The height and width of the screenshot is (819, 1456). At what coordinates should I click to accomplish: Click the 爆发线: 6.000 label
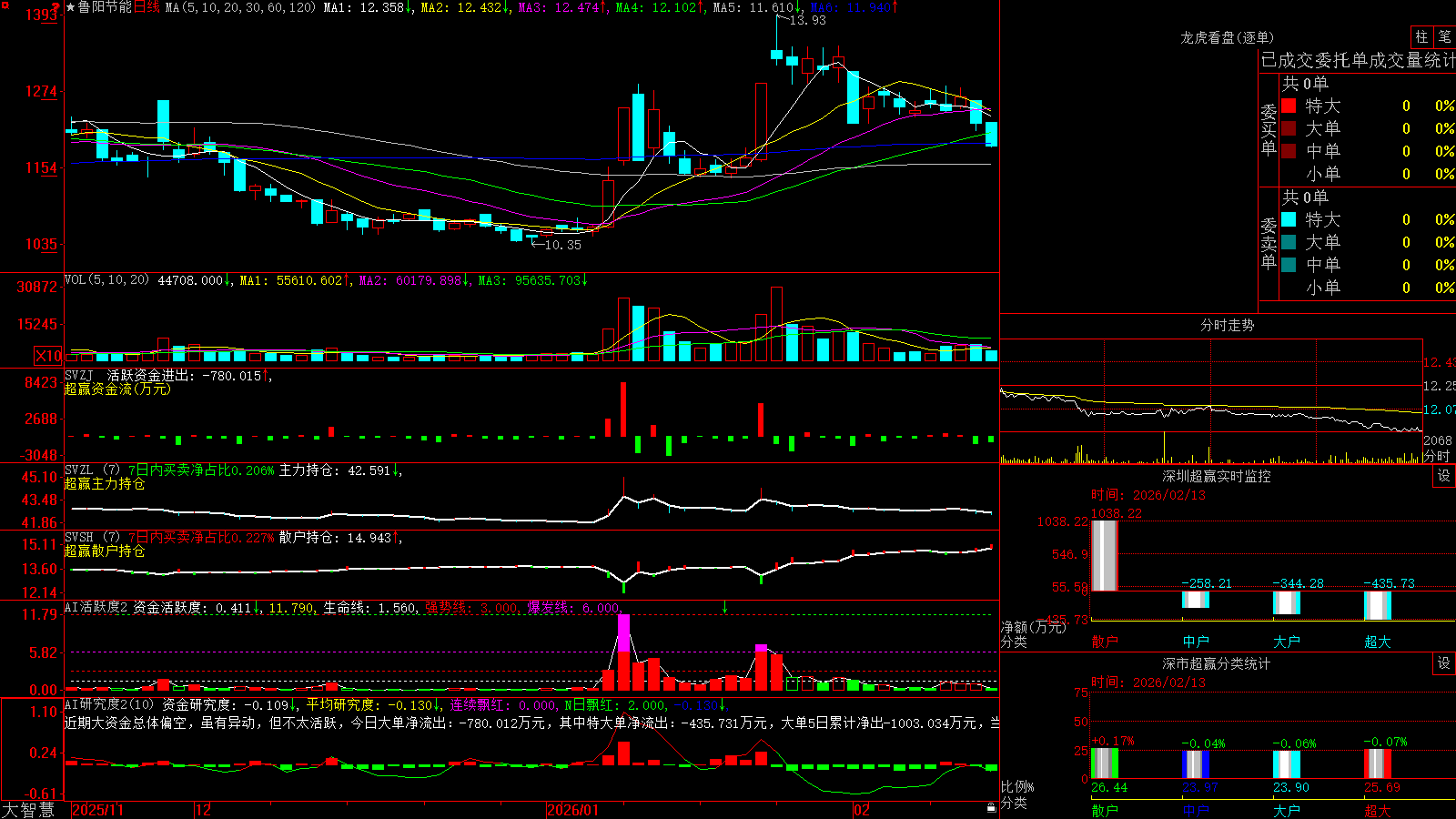pyautogui.click(x=573, y=607)
